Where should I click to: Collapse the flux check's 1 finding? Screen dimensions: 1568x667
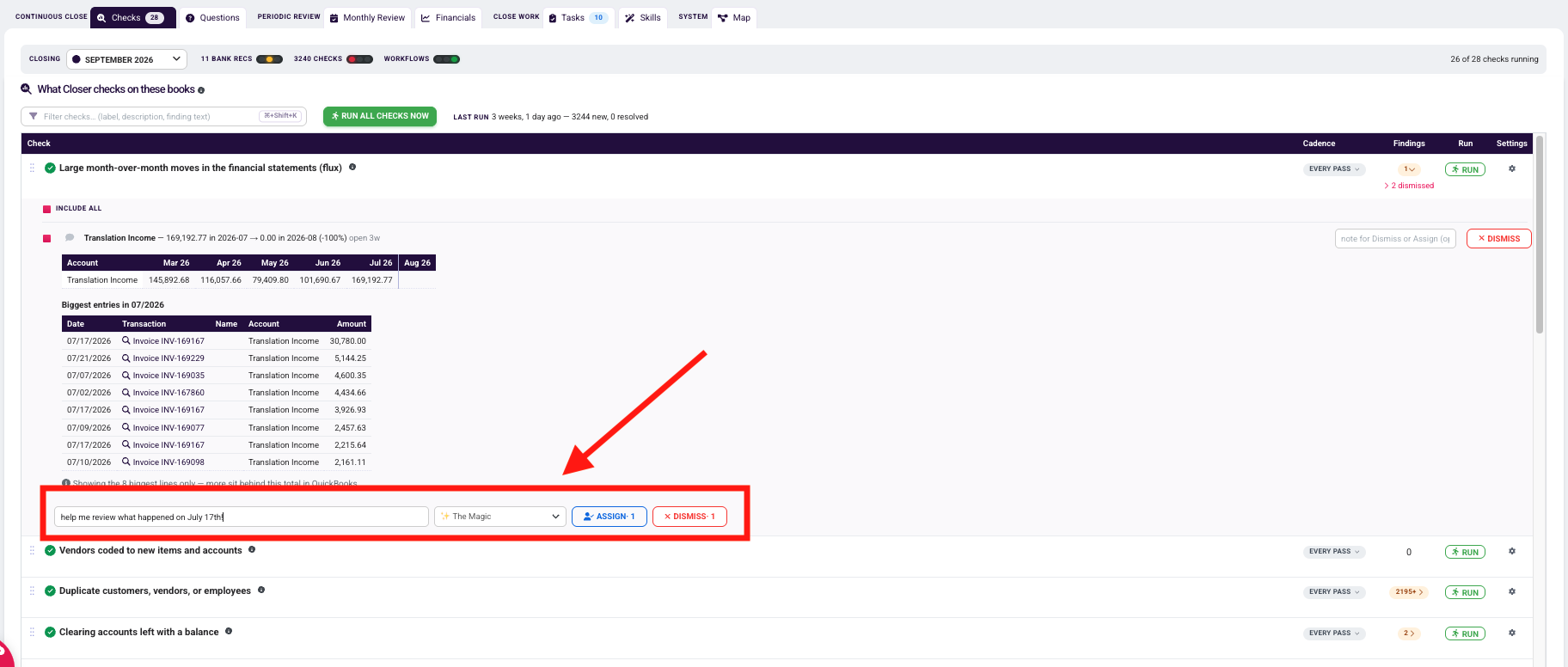tap(1409, 169)
